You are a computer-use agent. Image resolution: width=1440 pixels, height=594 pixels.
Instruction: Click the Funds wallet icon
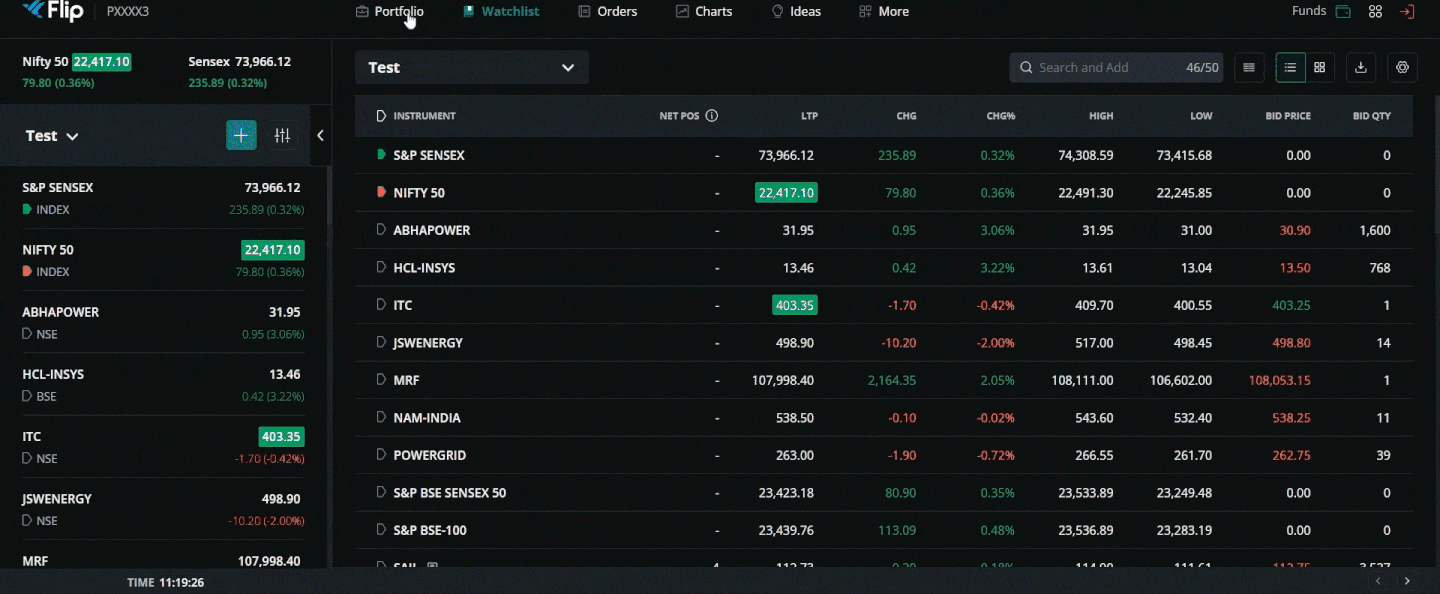pos(1343,12)
